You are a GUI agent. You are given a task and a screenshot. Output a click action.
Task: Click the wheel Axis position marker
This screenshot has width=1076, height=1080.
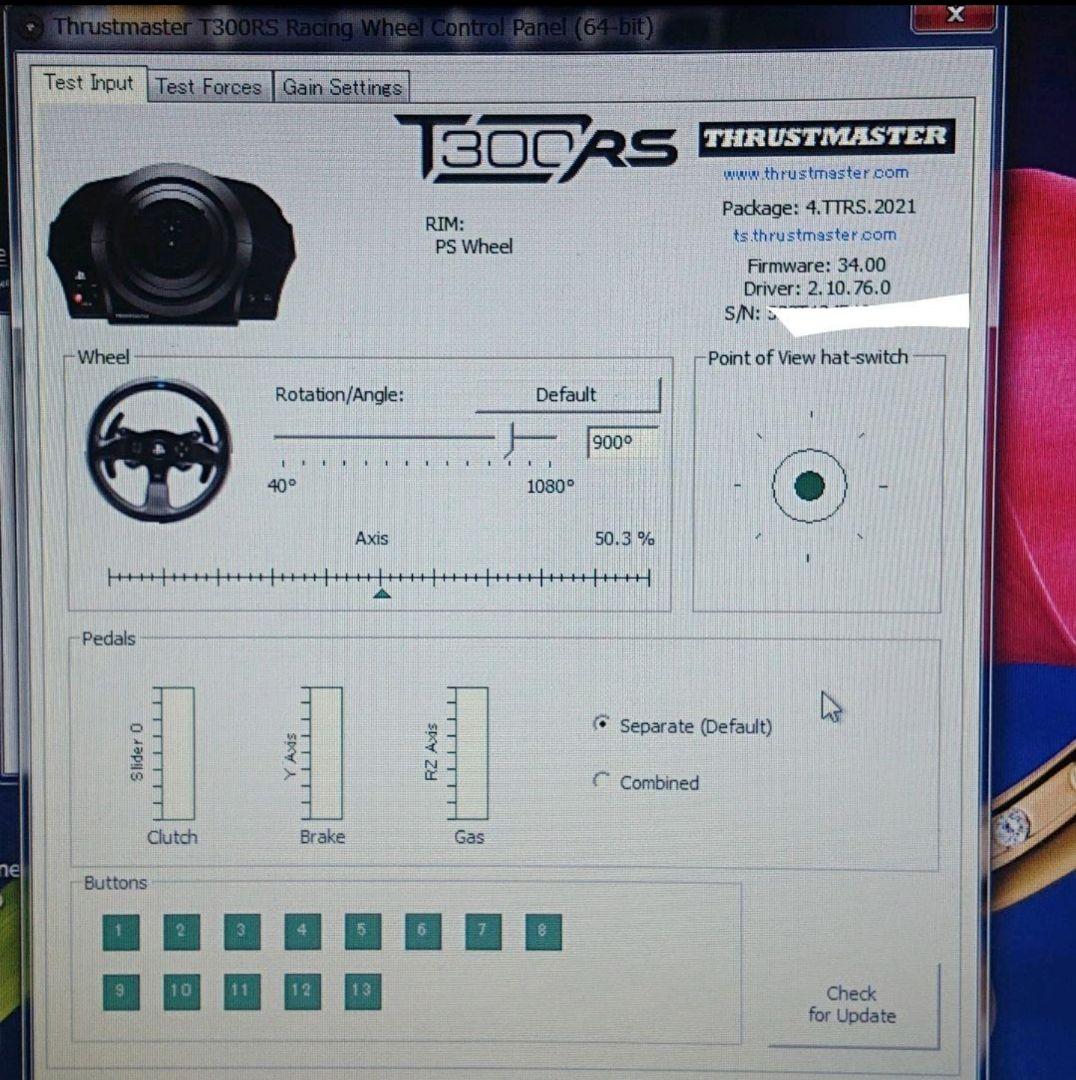point(383,592)
